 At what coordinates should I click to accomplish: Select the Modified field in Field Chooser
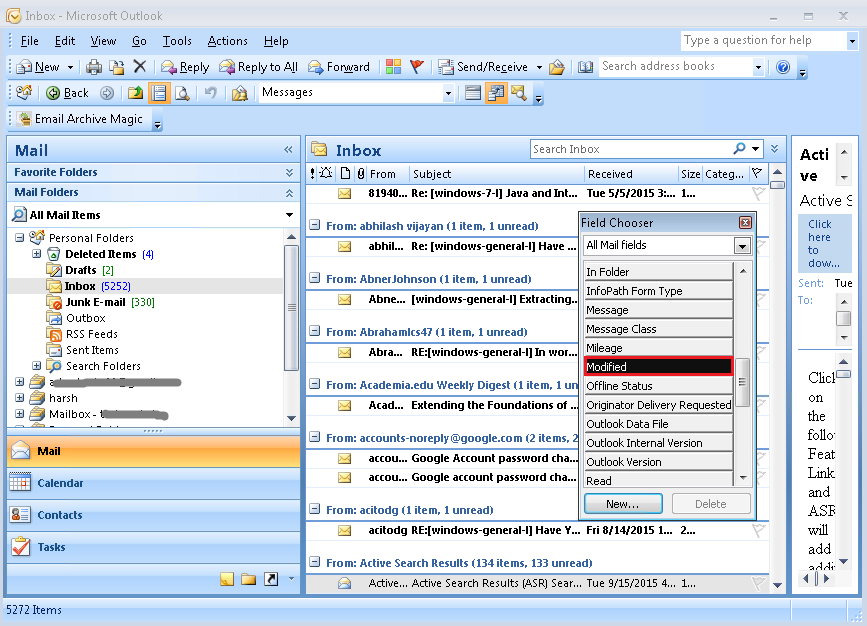pos(659,367)
